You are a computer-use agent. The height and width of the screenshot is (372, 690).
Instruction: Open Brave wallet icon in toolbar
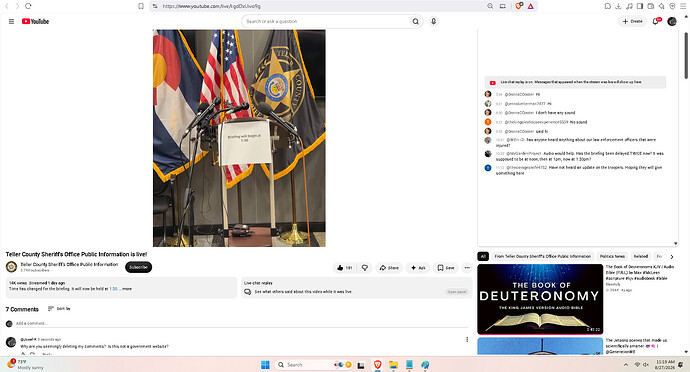(650, 6)
